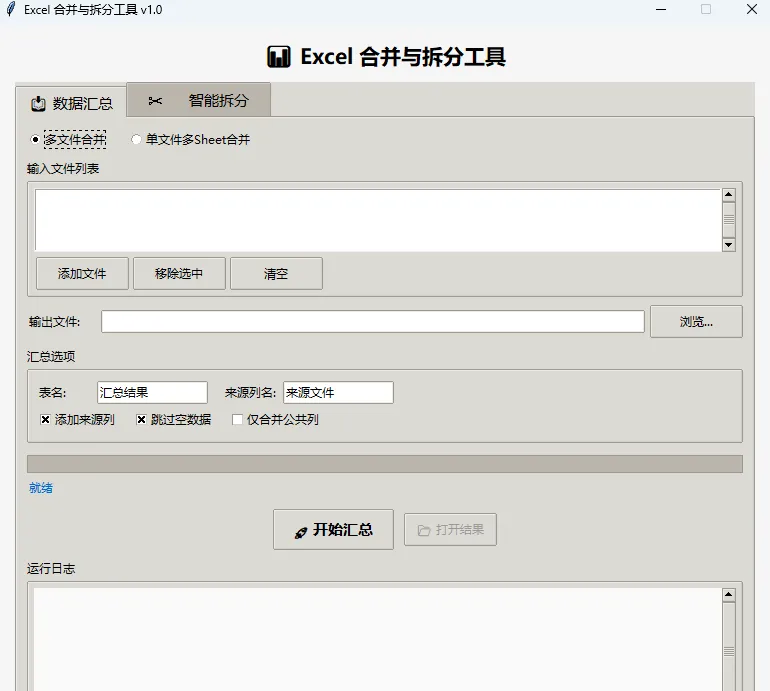This screenshot has height=691, width=770.
Task: Select the 多文件合并 radio option
Action: pos(68,139)
